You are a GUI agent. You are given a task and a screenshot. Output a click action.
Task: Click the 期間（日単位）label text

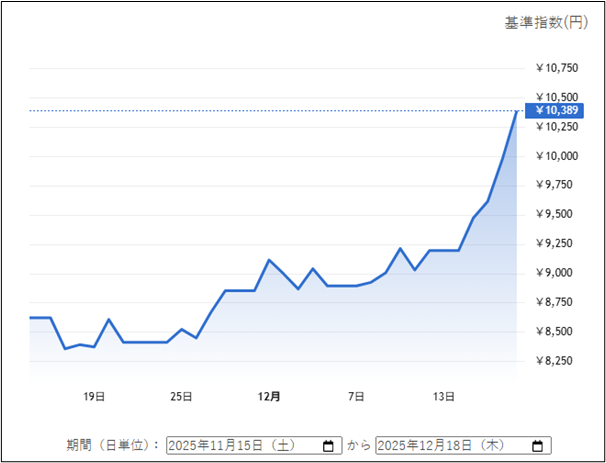(x=113, y=446)
